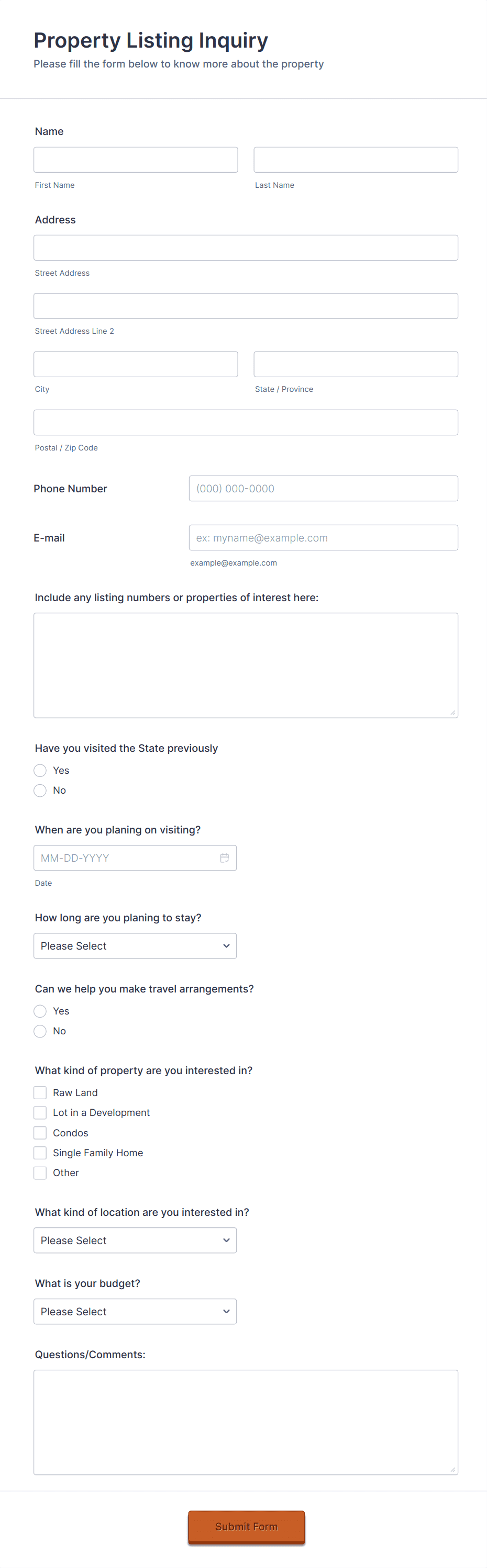Focus the Phone Number field
Screen dimensions: 487x1568
(x=323, y=488)
